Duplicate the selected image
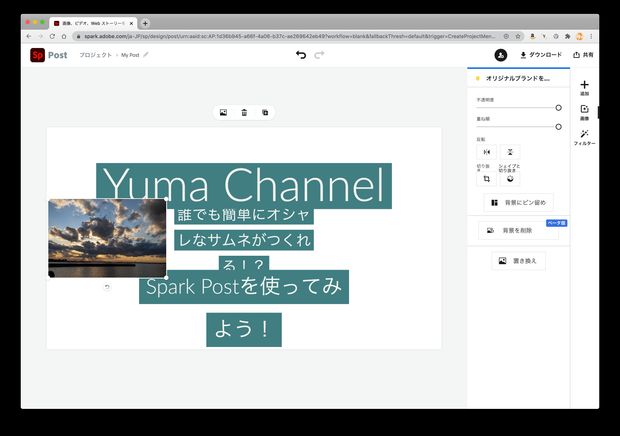The image size is (620, 436). tap(265, 113)
